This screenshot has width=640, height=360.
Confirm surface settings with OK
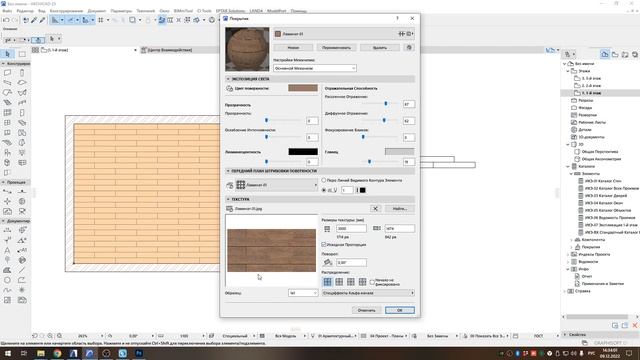[400, 310]
